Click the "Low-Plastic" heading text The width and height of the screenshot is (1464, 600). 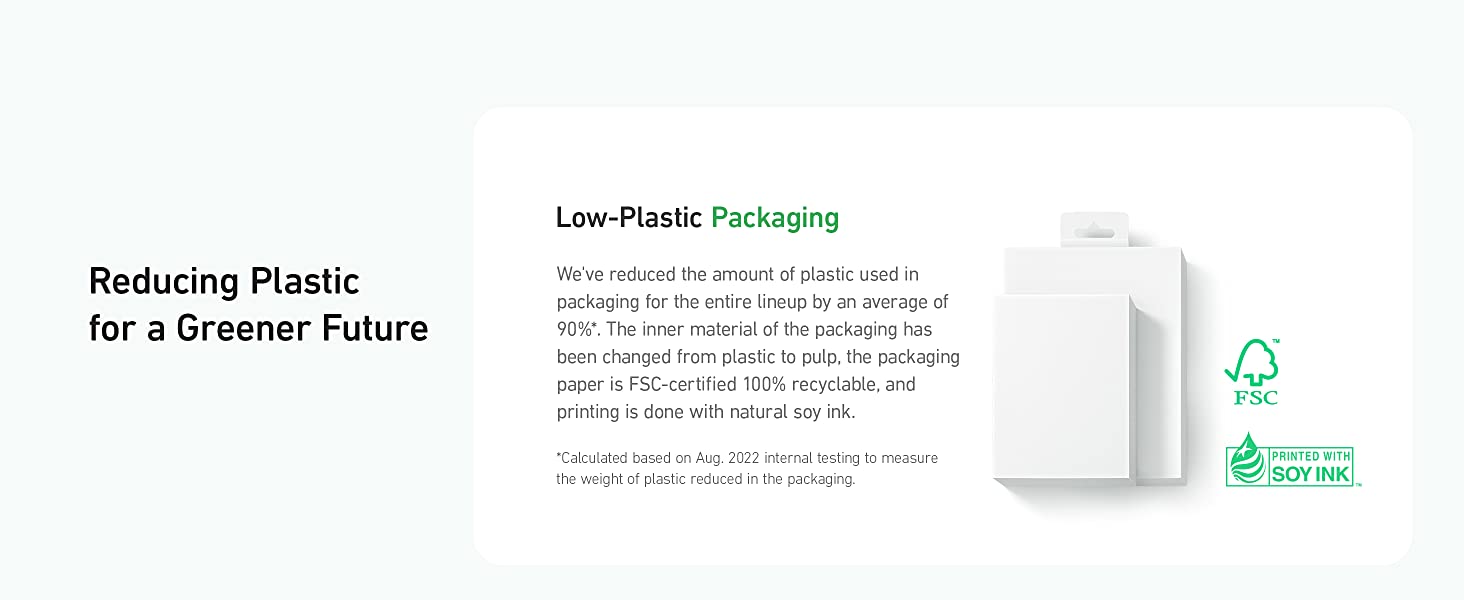click(629, 218)
